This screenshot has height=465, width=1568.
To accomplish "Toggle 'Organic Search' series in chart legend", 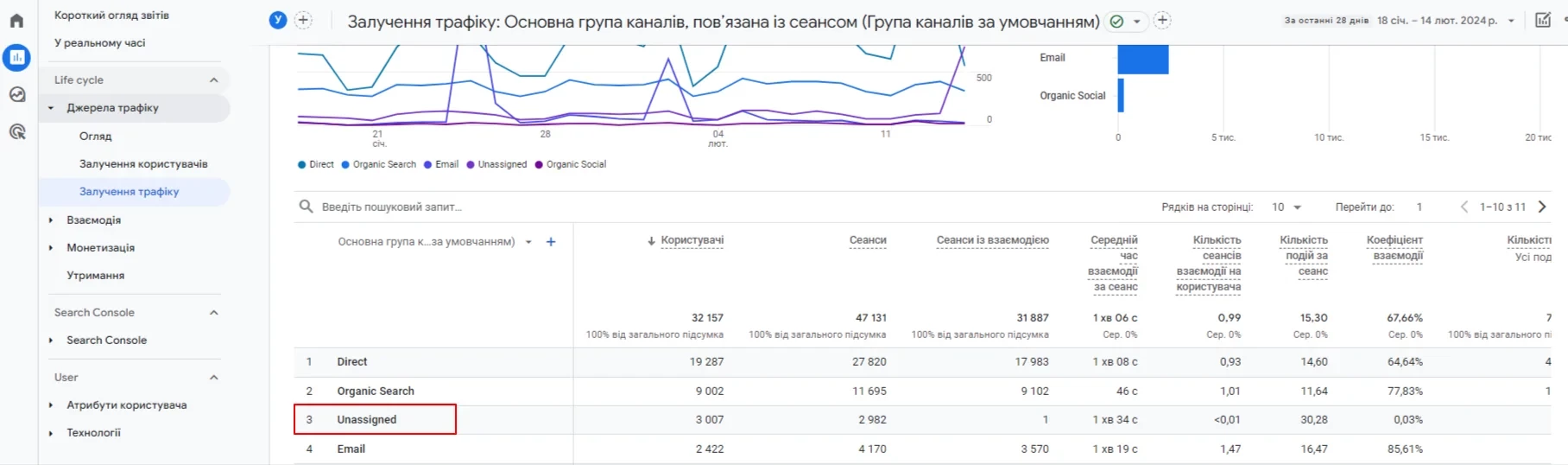I will pyautogui.click(x=378, y=164).
